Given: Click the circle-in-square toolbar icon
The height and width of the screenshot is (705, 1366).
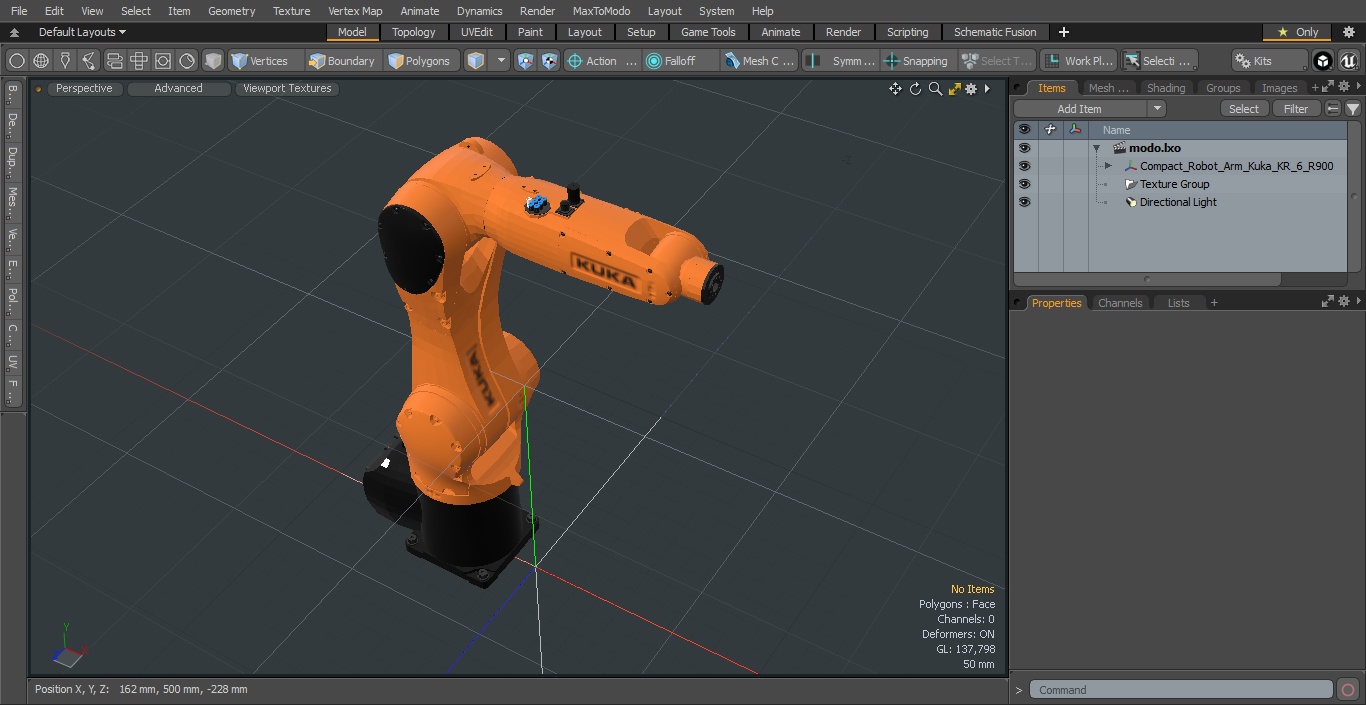Looking at the screenshot, I should click(163, 61).
